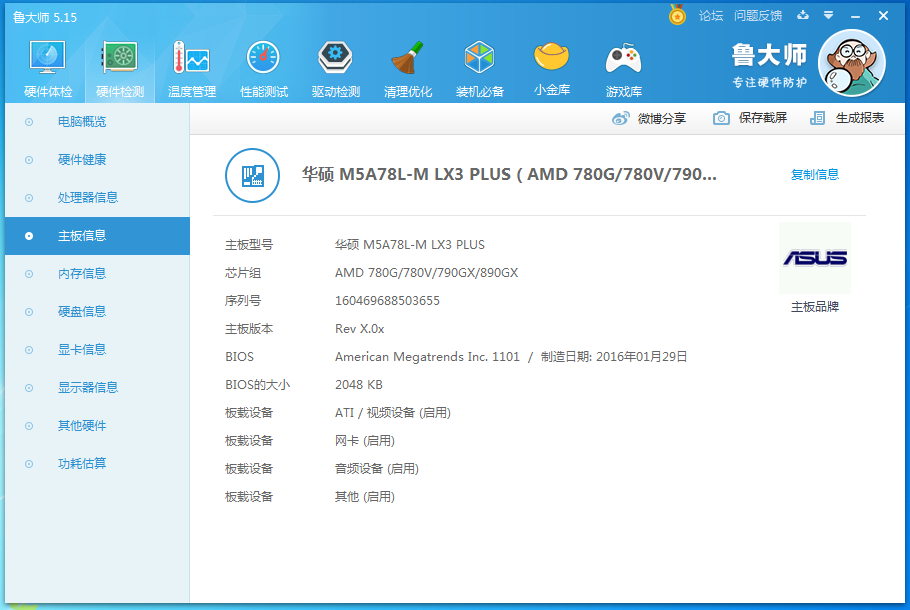Image resolution: width=910 pixels, height=610 pixels.
Task: Click the 主板型号 model value 华硕 M5A78L-M LX3 PLUS
Action: 410,245
